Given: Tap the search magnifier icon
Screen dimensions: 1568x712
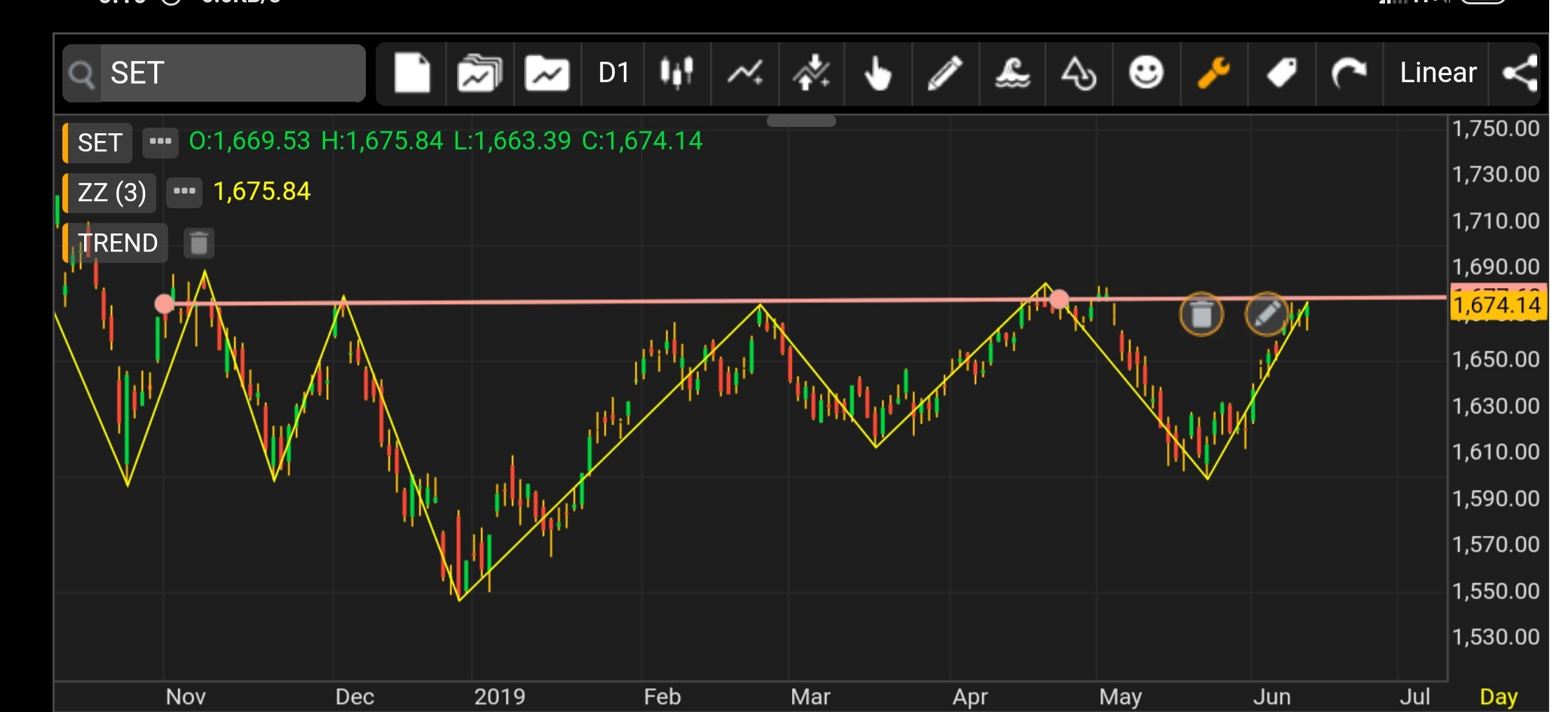Looking at the screenshot, I should click(82, 74).
